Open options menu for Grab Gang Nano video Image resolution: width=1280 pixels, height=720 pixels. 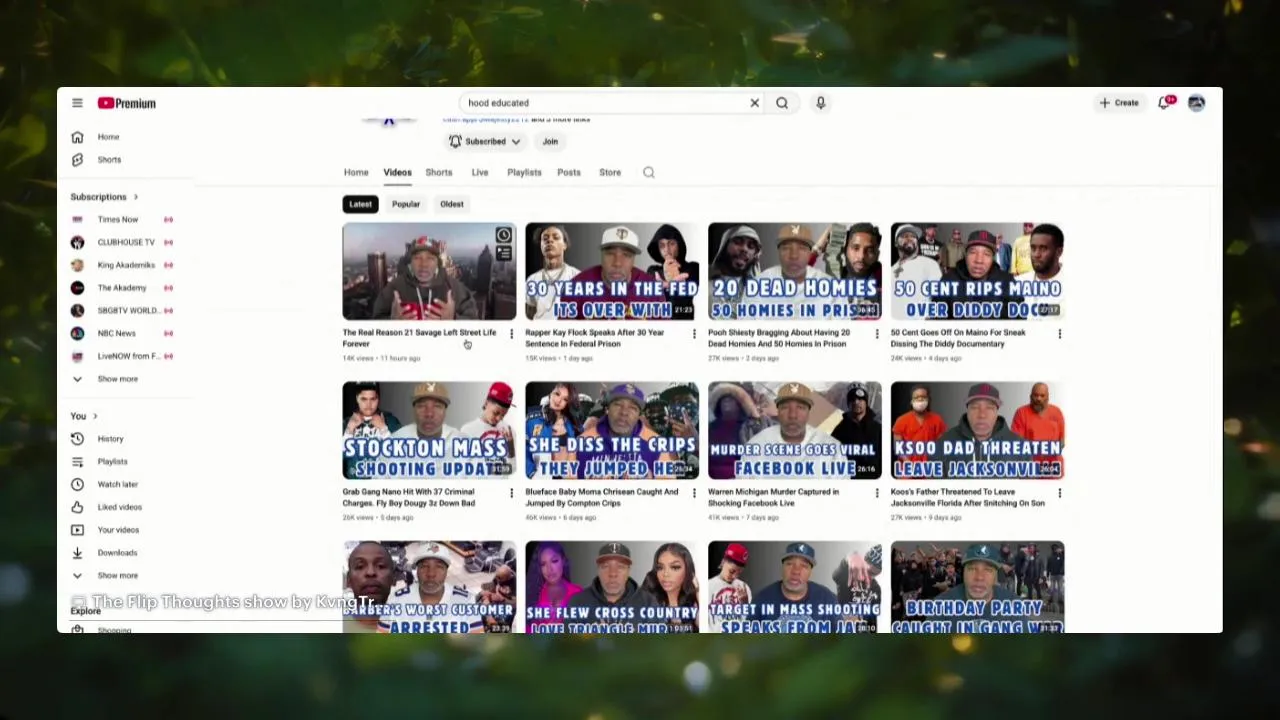point(511,493)
